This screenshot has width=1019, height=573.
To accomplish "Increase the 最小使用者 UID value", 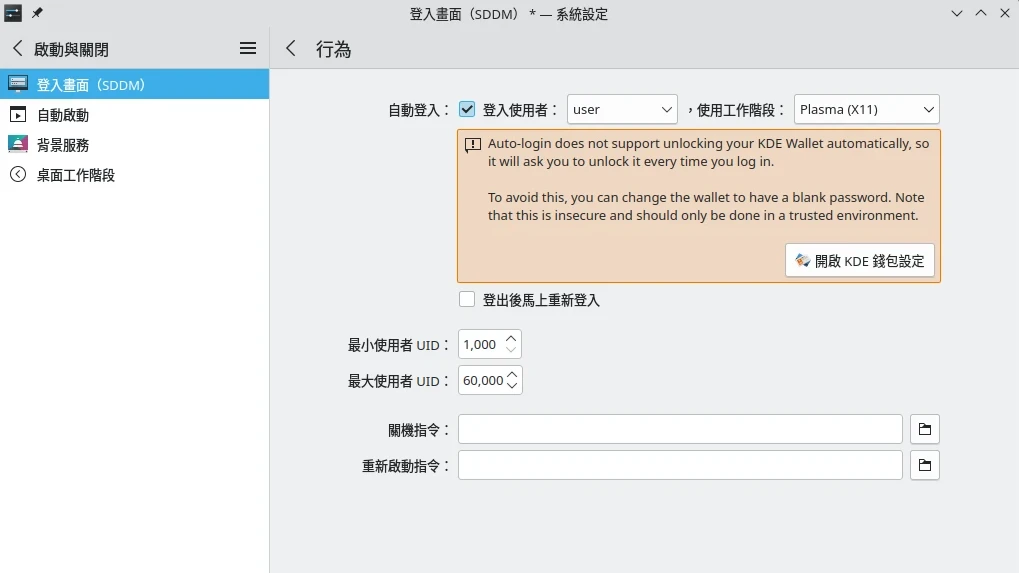I will 512,339.
